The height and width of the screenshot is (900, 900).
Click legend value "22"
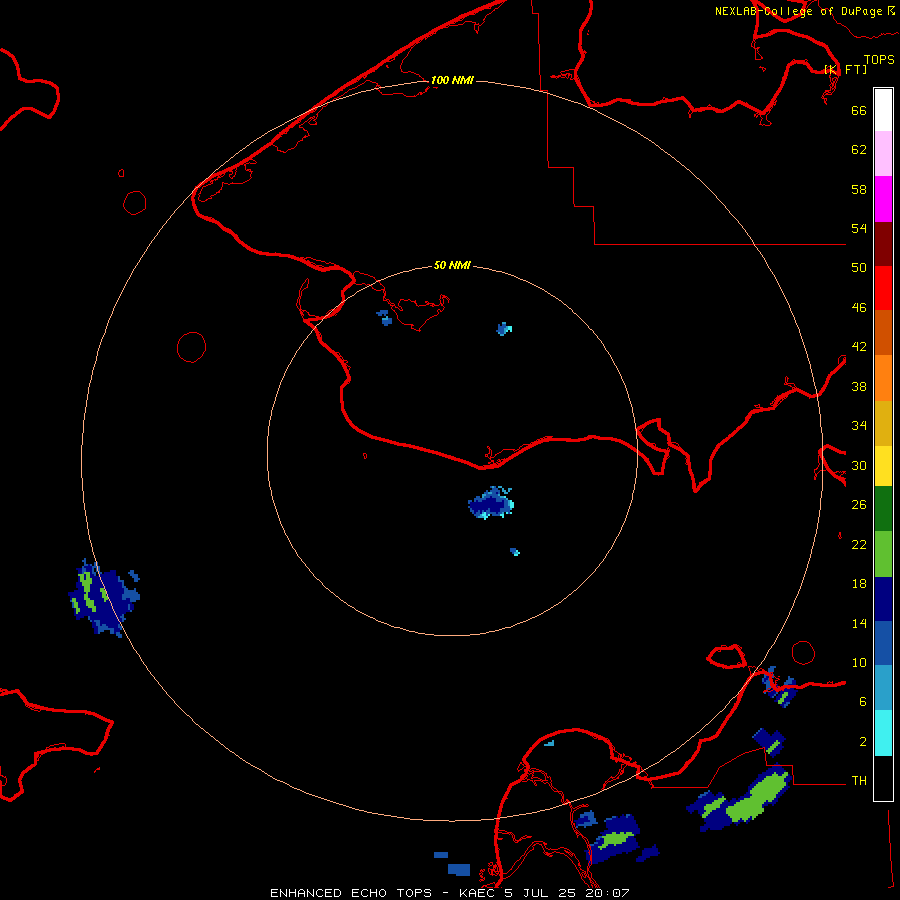[859, 545]
